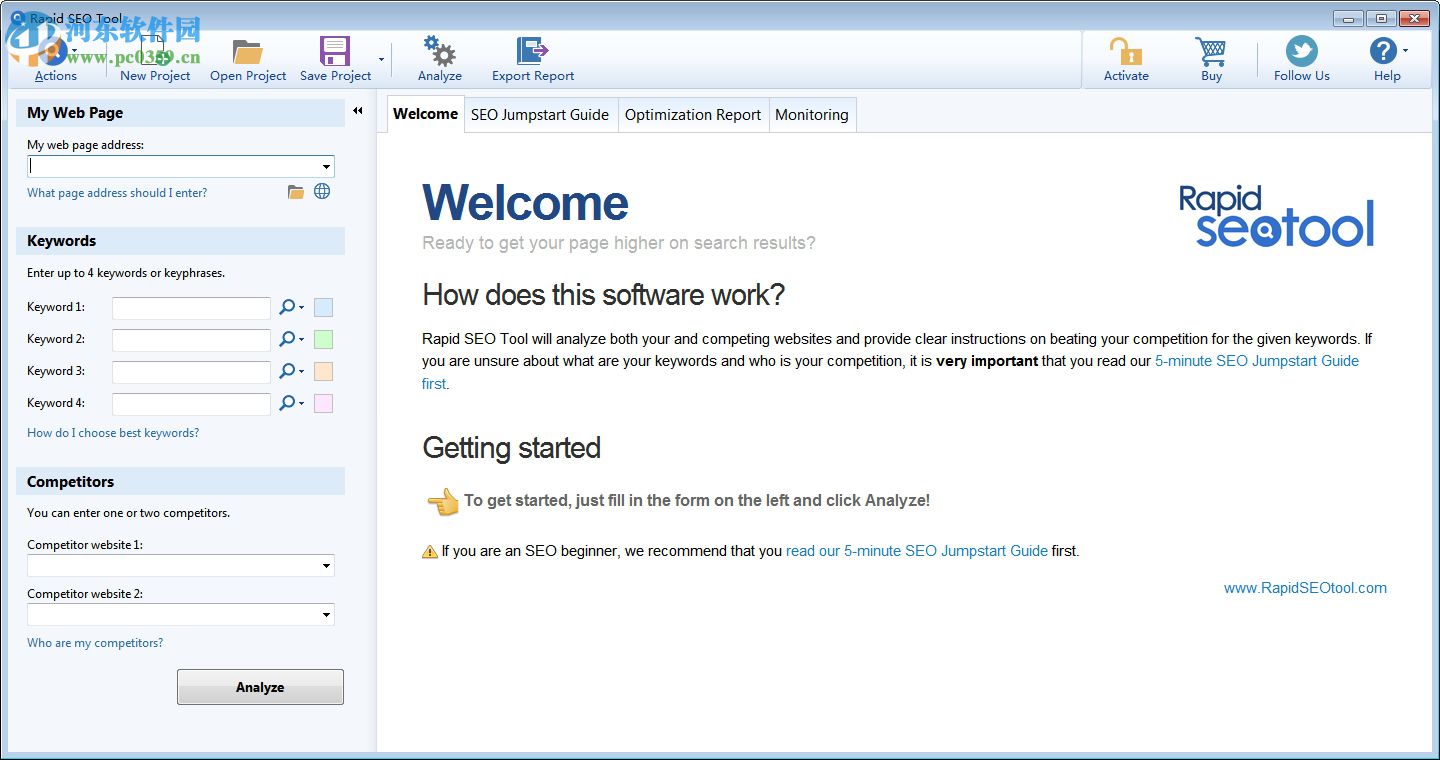
Task: Focus the Keyword 3 text box
Action: [191, 372]
